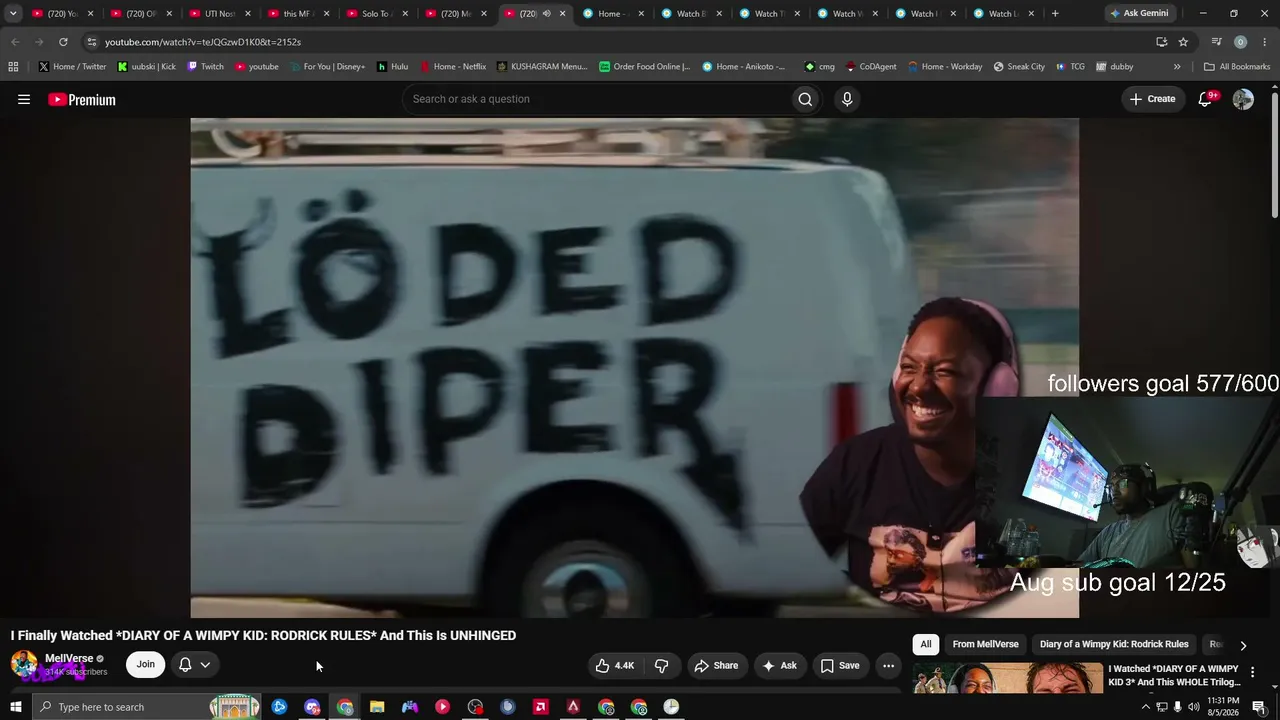
Task: Open the All Bookmarks folder
Action: 1237,67
